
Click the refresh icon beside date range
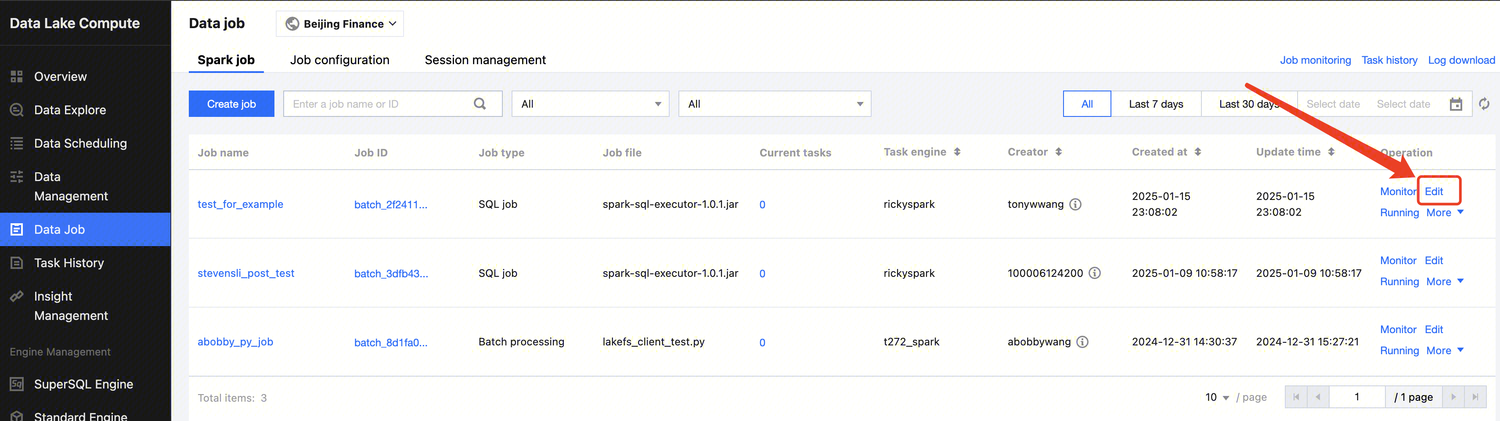point(1484,104)
